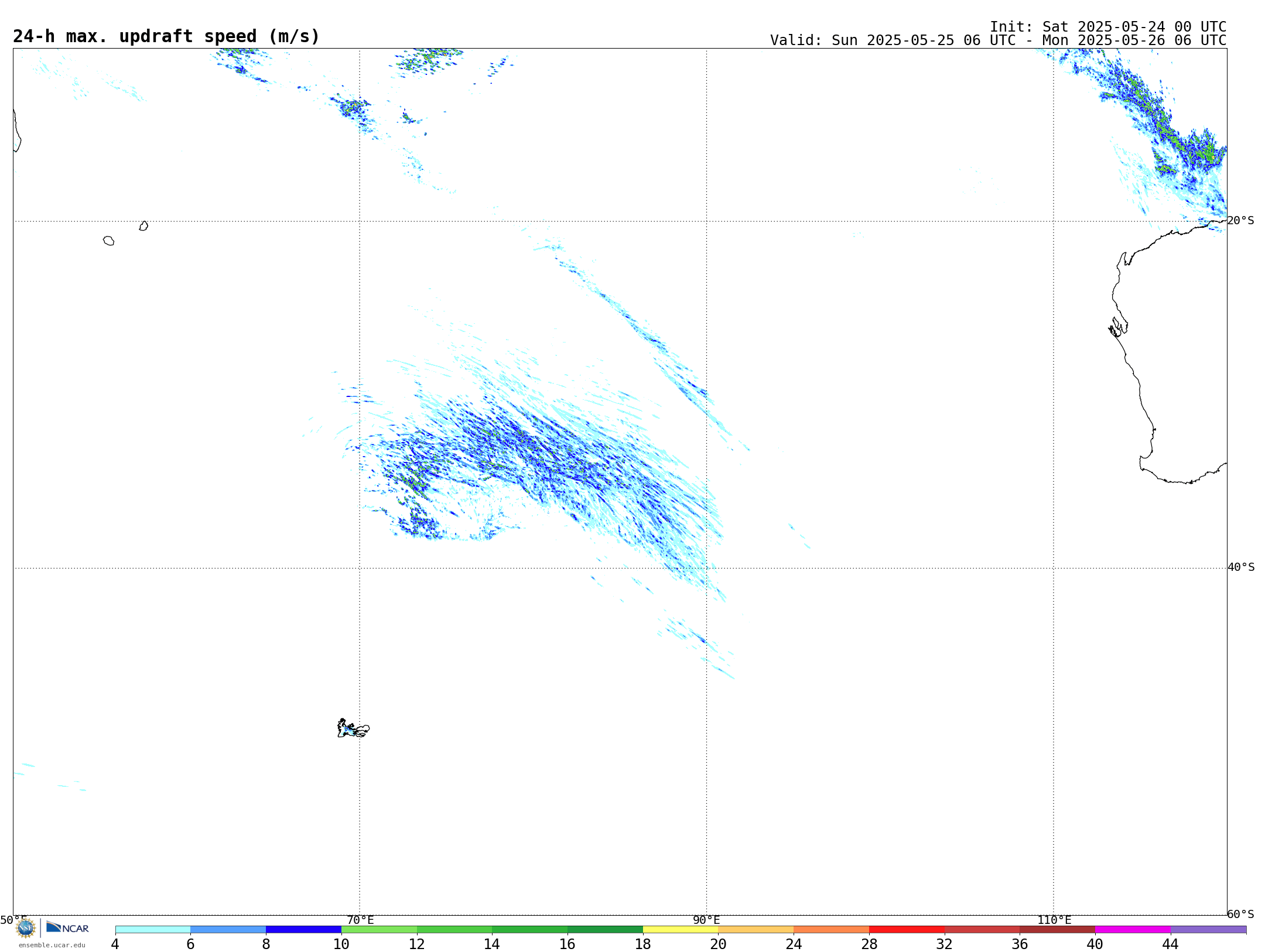The height and width of the screenshot is (952, 1265).
Task: Click colorbar tick label '28'
Action: click(869, 944)
